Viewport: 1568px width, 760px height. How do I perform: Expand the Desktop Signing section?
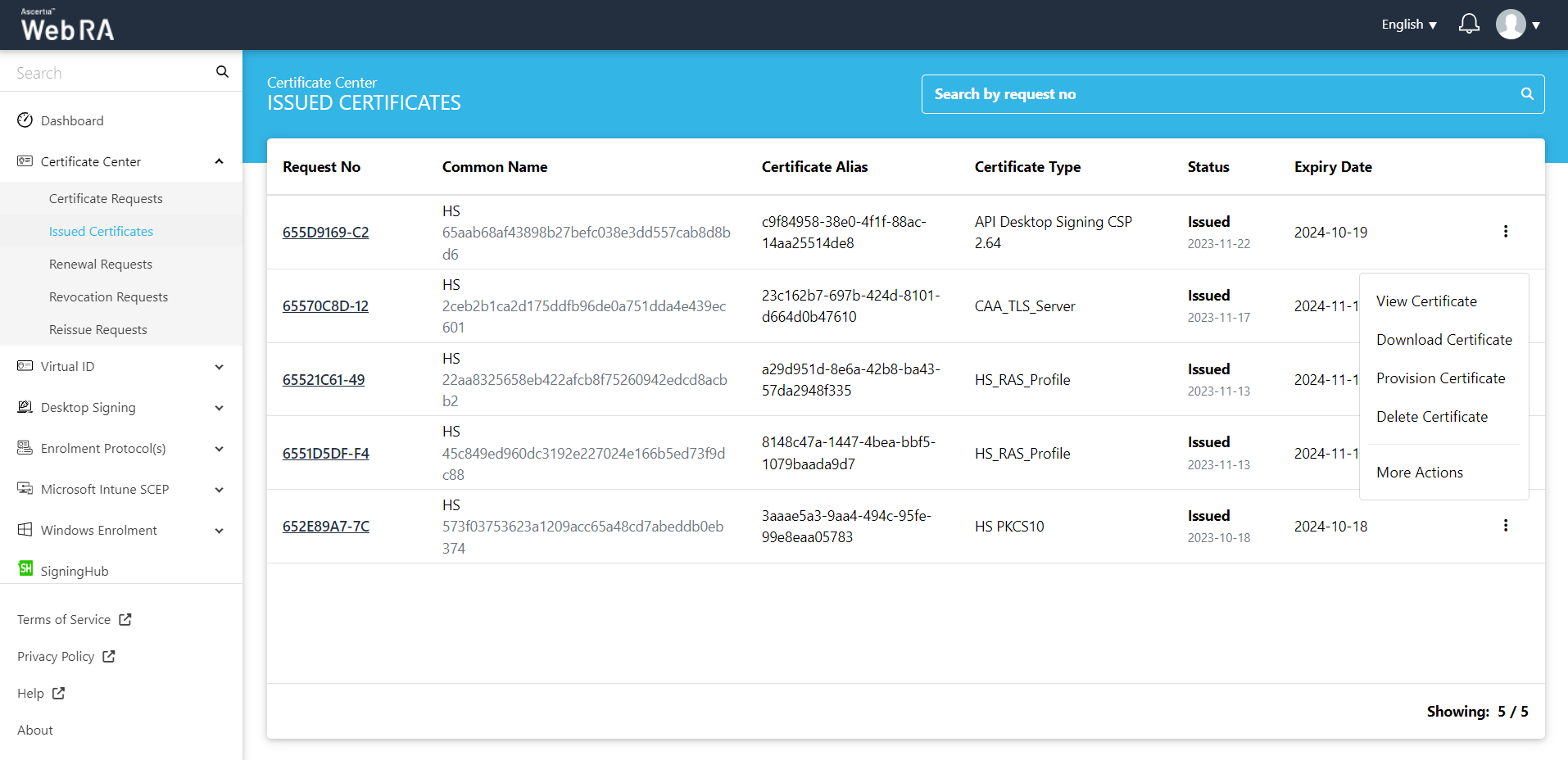(x=219, y=408)
